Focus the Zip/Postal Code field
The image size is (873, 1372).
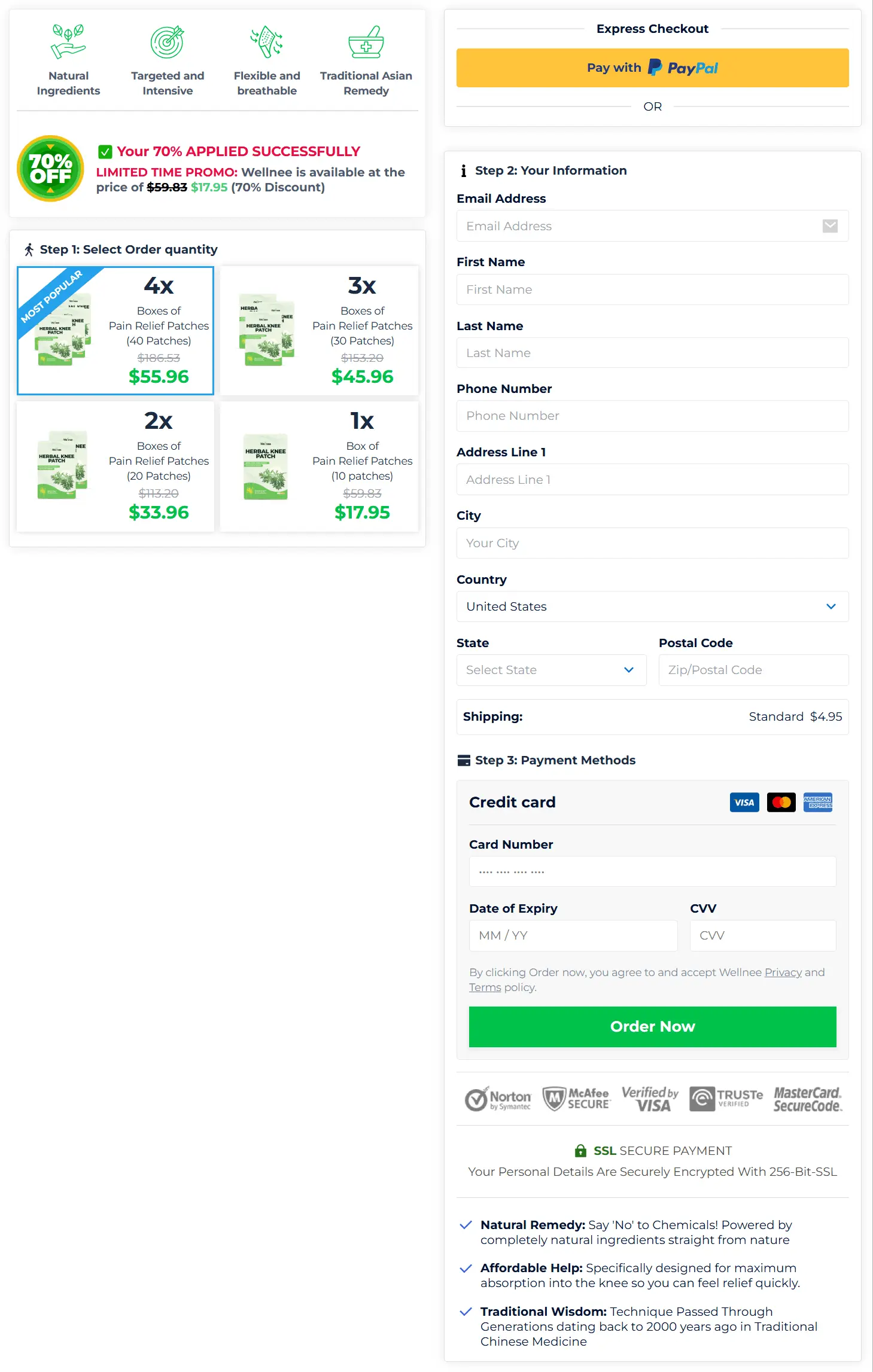753,670
